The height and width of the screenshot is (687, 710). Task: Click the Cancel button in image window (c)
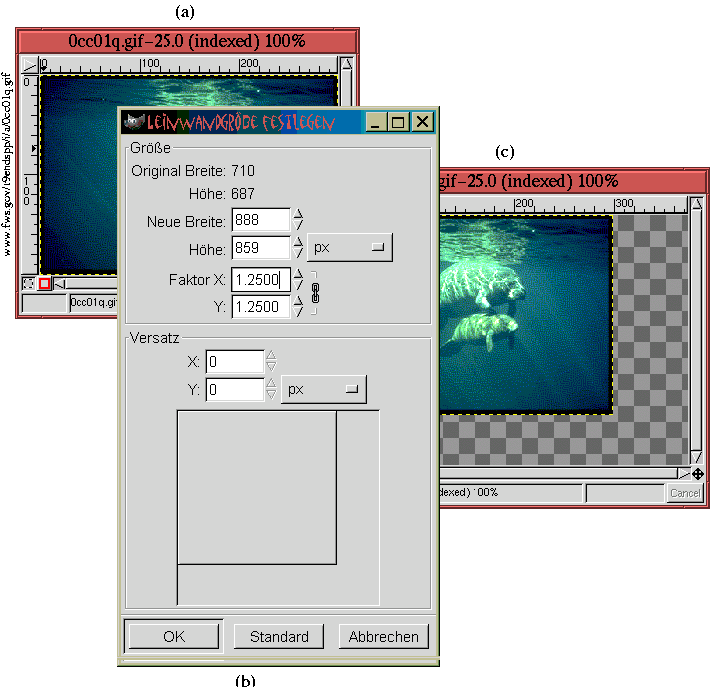[x=685, y=493]
